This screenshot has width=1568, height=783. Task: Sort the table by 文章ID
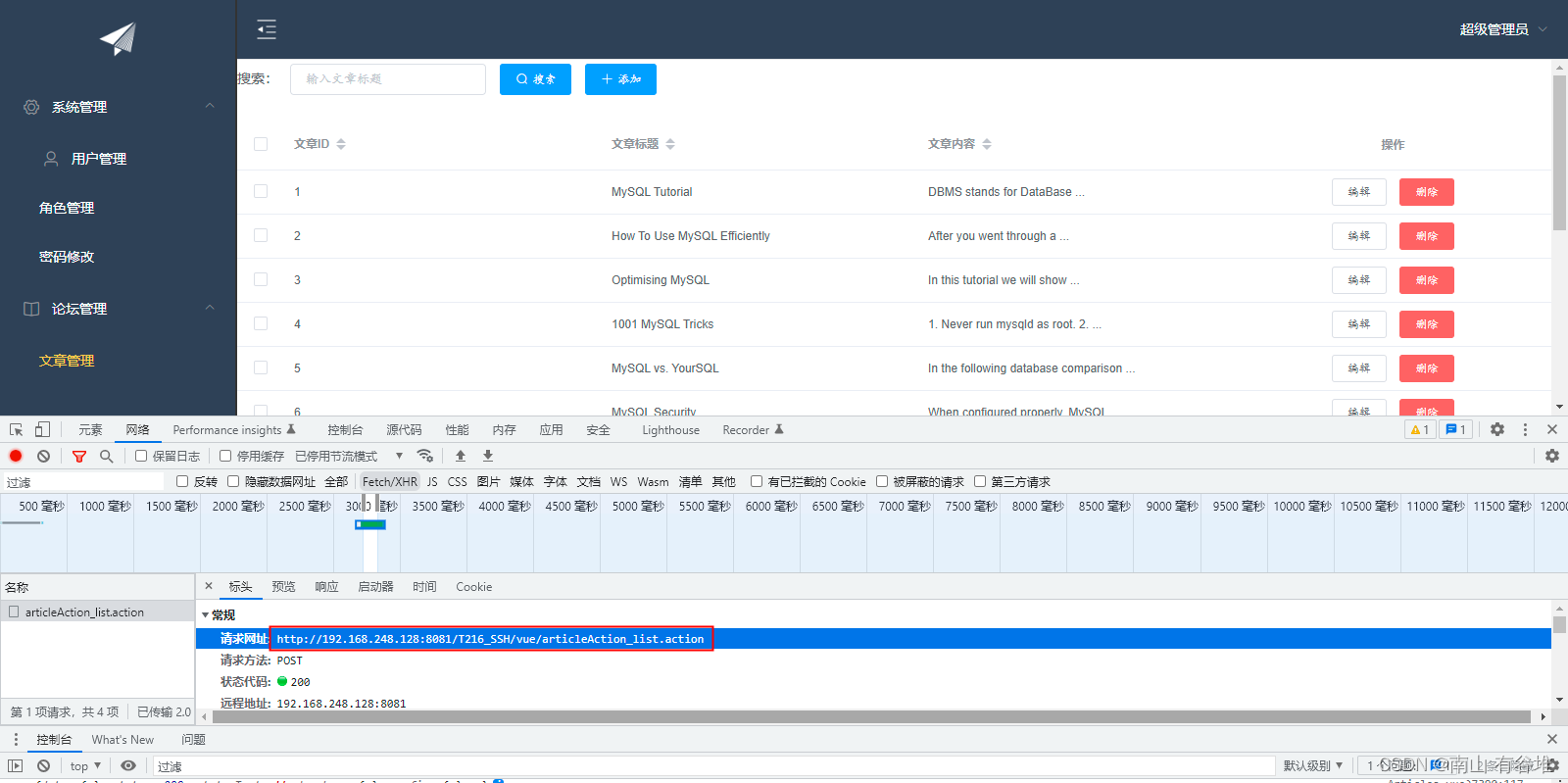(341, 144)
